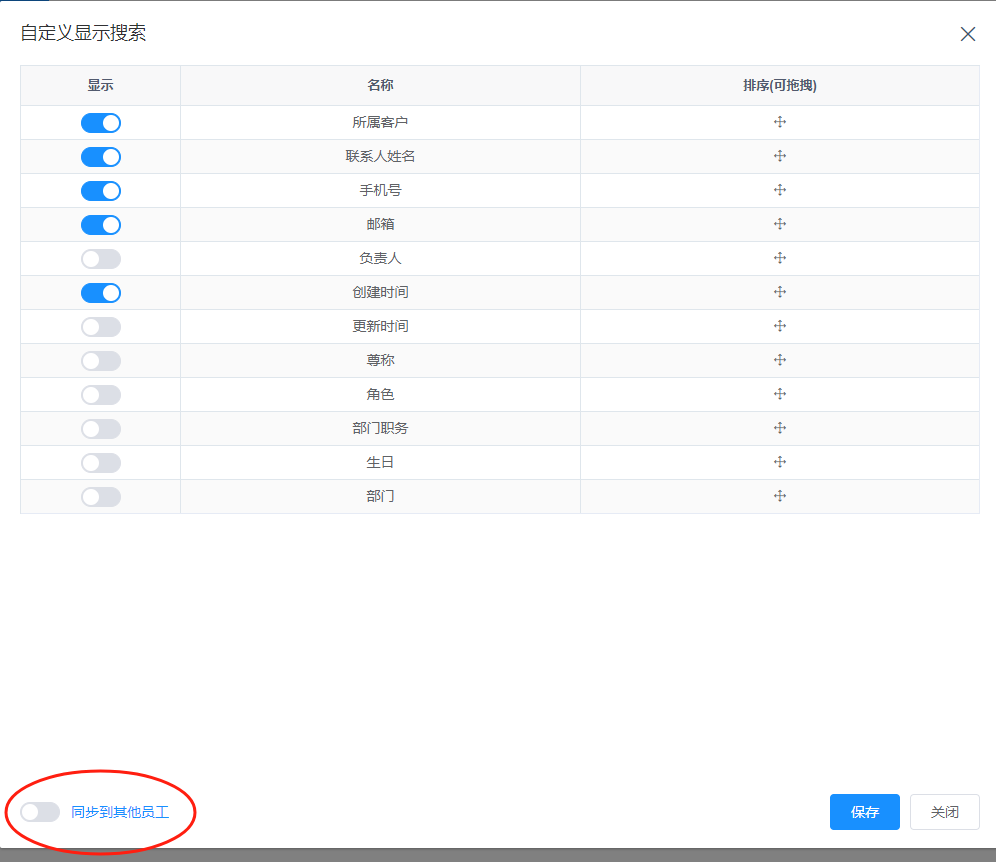Click the drag handle in 生日 row
The image size is (996, 862).
pos(780,462)
